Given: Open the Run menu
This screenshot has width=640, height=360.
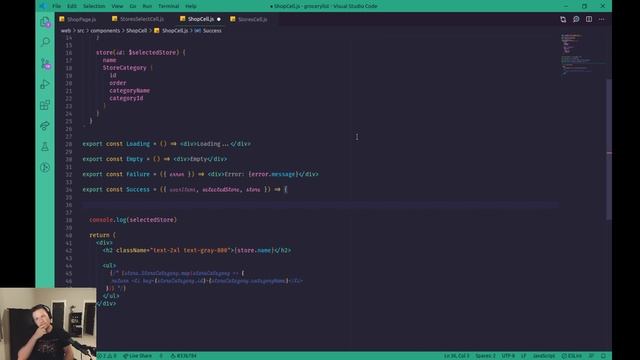Looking at the screenshot, I should click(147, 6).
